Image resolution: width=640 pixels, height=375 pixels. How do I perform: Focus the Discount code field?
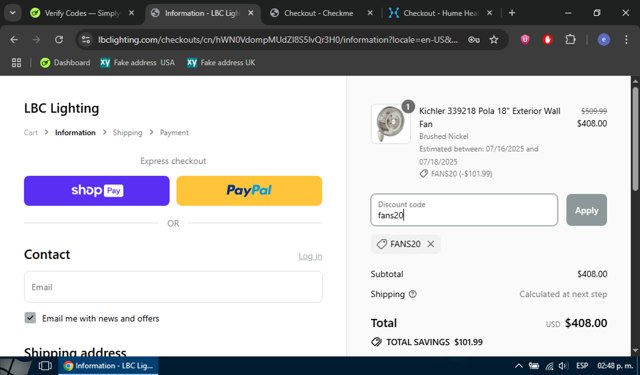point(464,210)
